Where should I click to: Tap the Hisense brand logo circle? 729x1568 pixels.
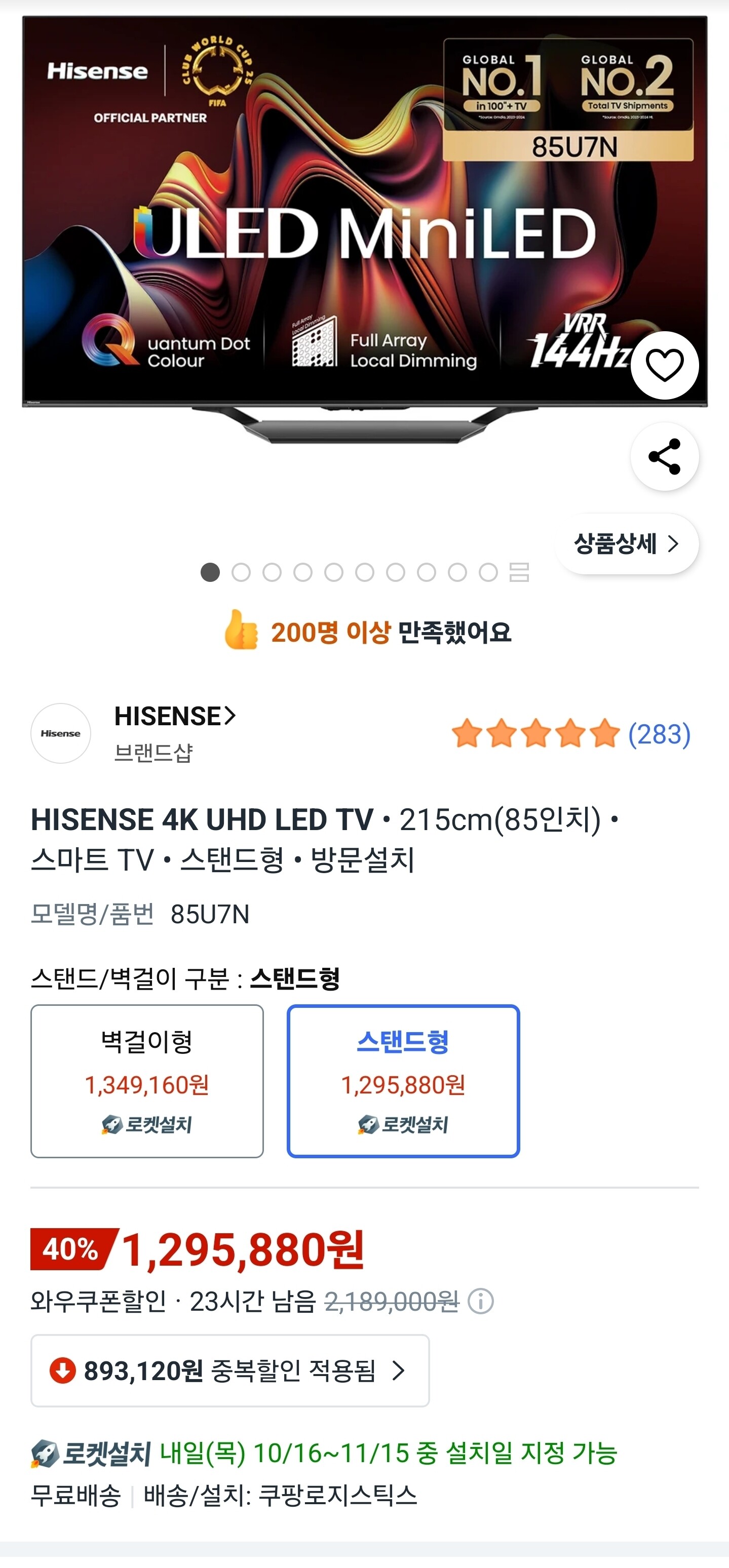pos(60,733)
